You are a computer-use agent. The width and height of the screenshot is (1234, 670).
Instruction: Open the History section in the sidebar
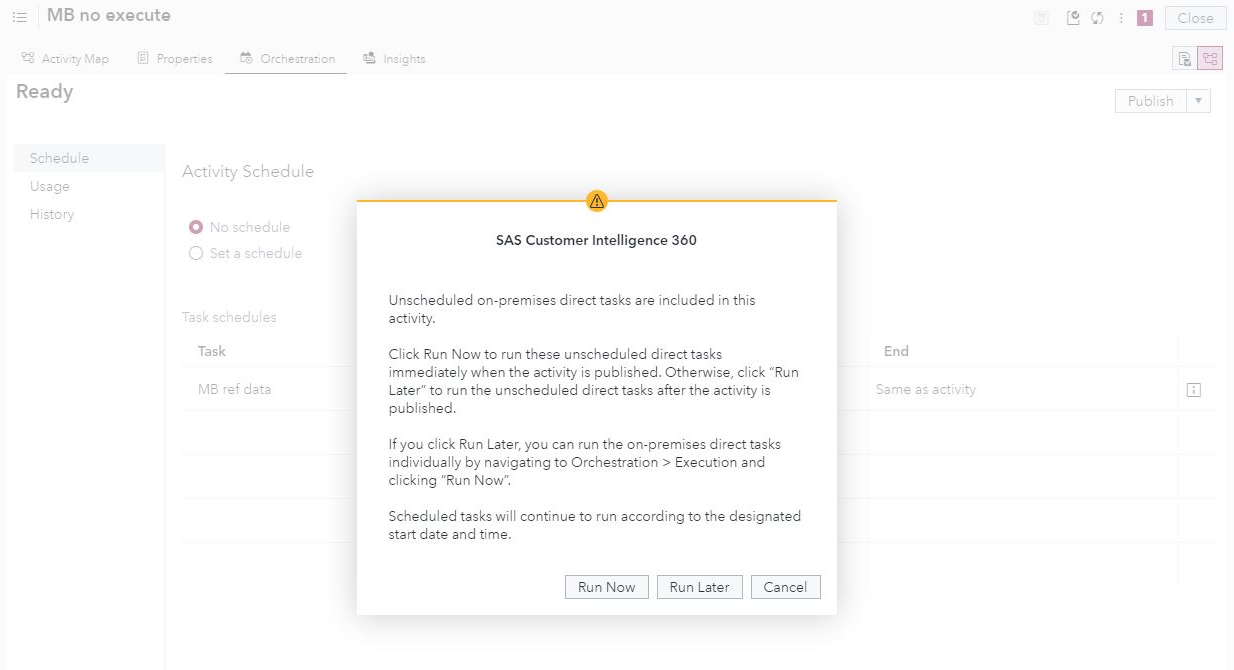[51, 214]
